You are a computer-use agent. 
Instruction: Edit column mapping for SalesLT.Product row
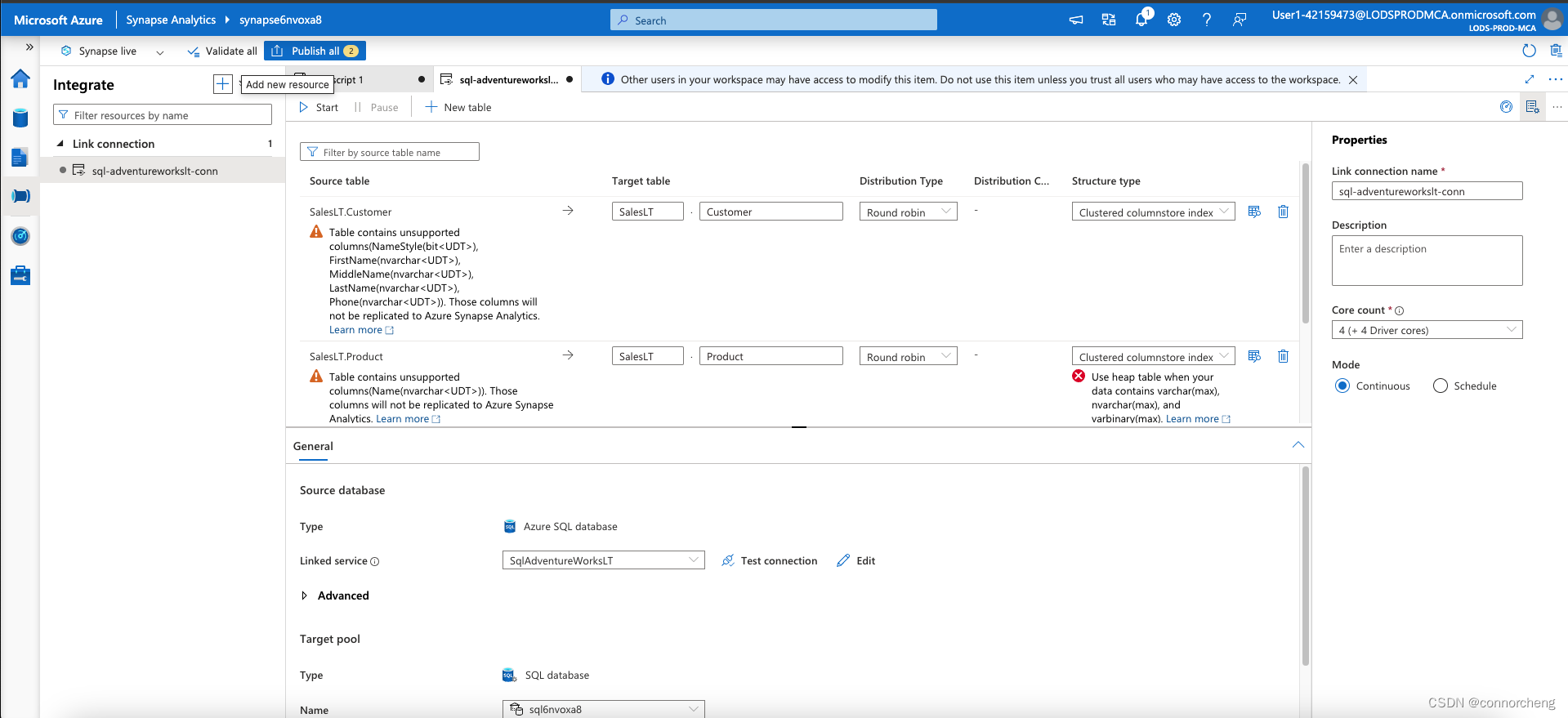tap(1254, 356)
